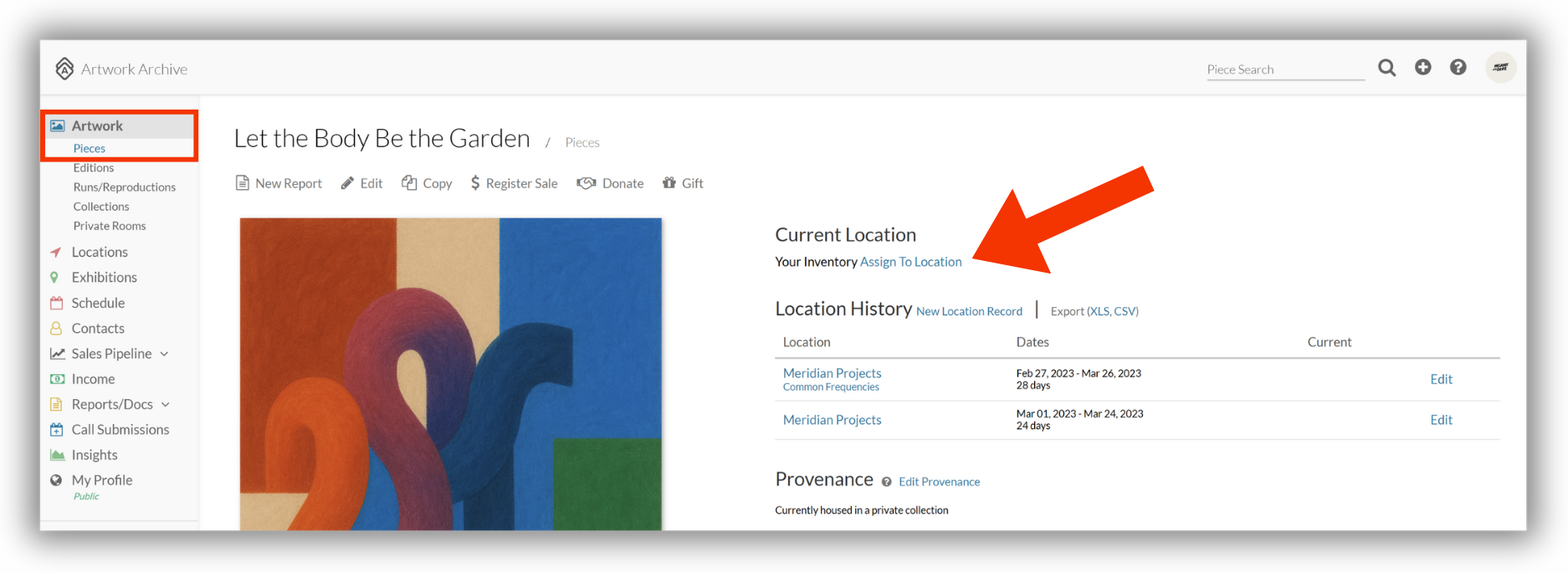Click the Artwork Archive logo

[121, 69]
